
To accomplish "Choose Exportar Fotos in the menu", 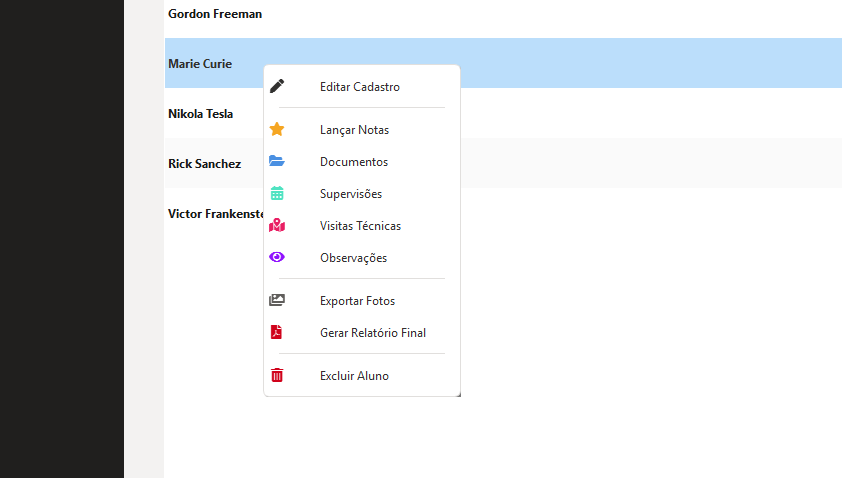I will point(357,301).
